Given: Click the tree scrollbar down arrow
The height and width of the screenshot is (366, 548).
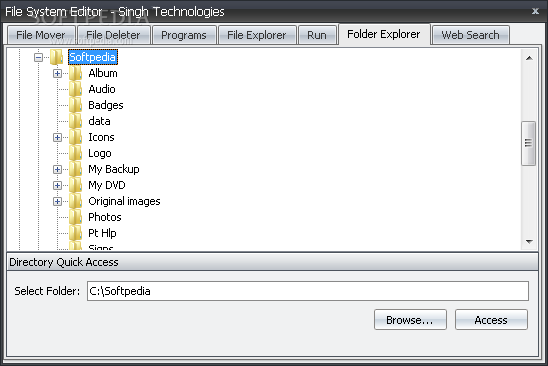Looking at the screenshot, I should (529, 242).
